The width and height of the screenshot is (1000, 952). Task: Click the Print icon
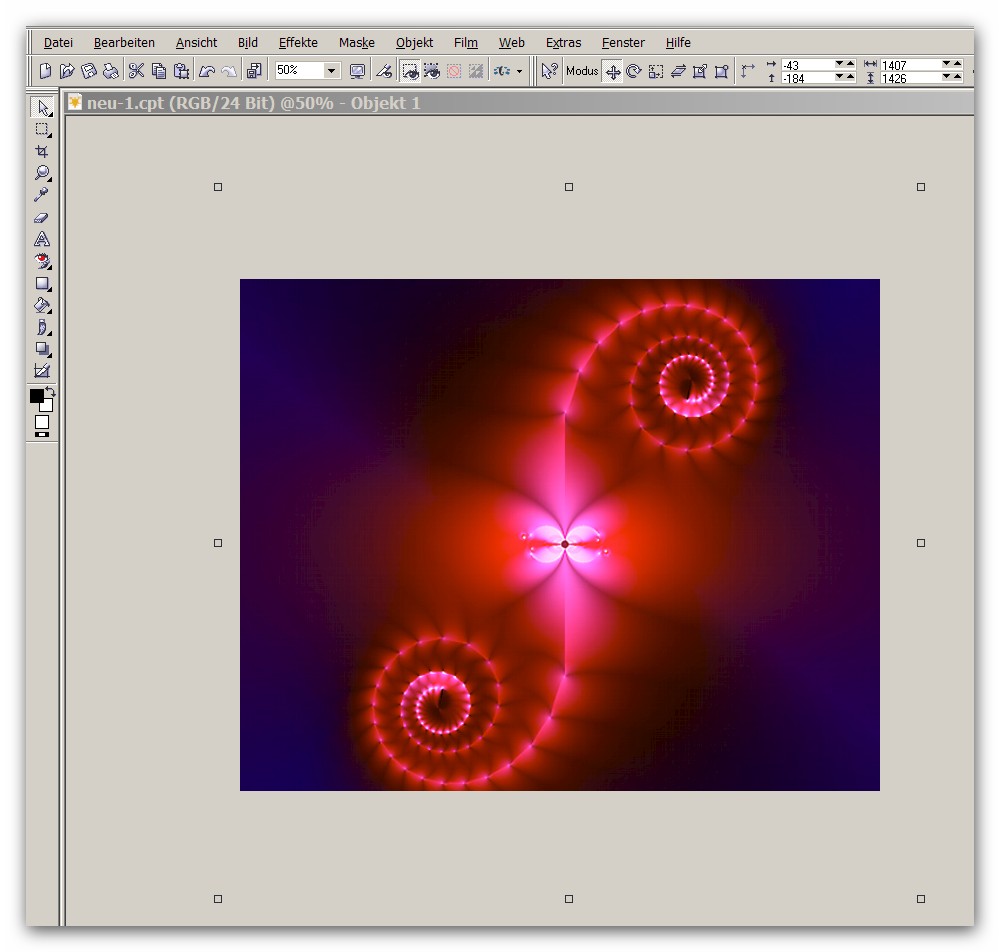[x=111, y=71]
